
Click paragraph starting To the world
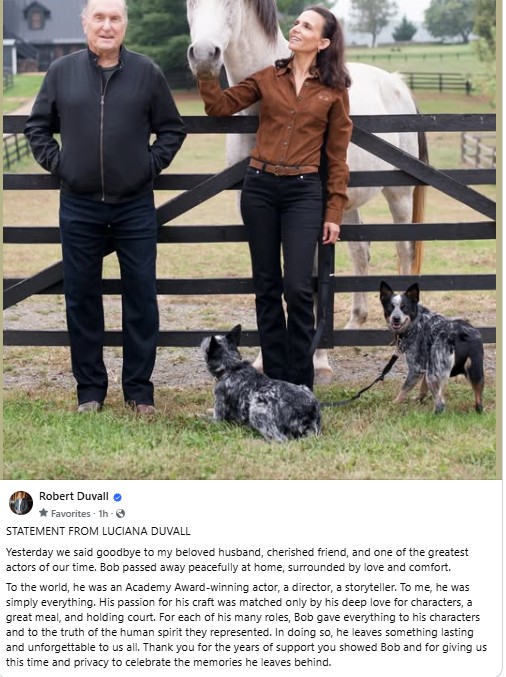(246, 625)
